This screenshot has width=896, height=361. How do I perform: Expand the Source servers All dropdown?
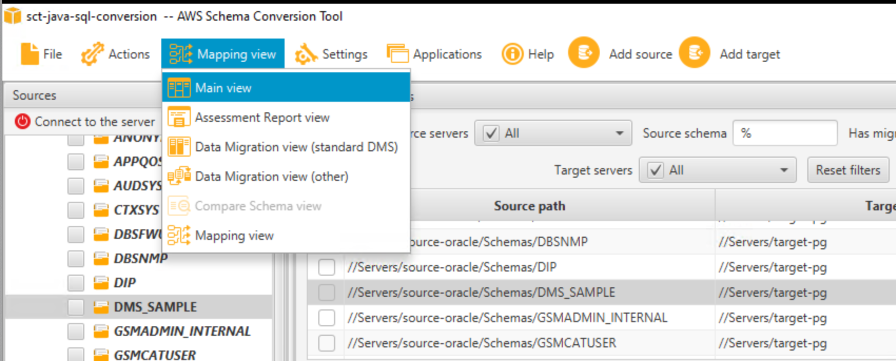pos(553,134)
